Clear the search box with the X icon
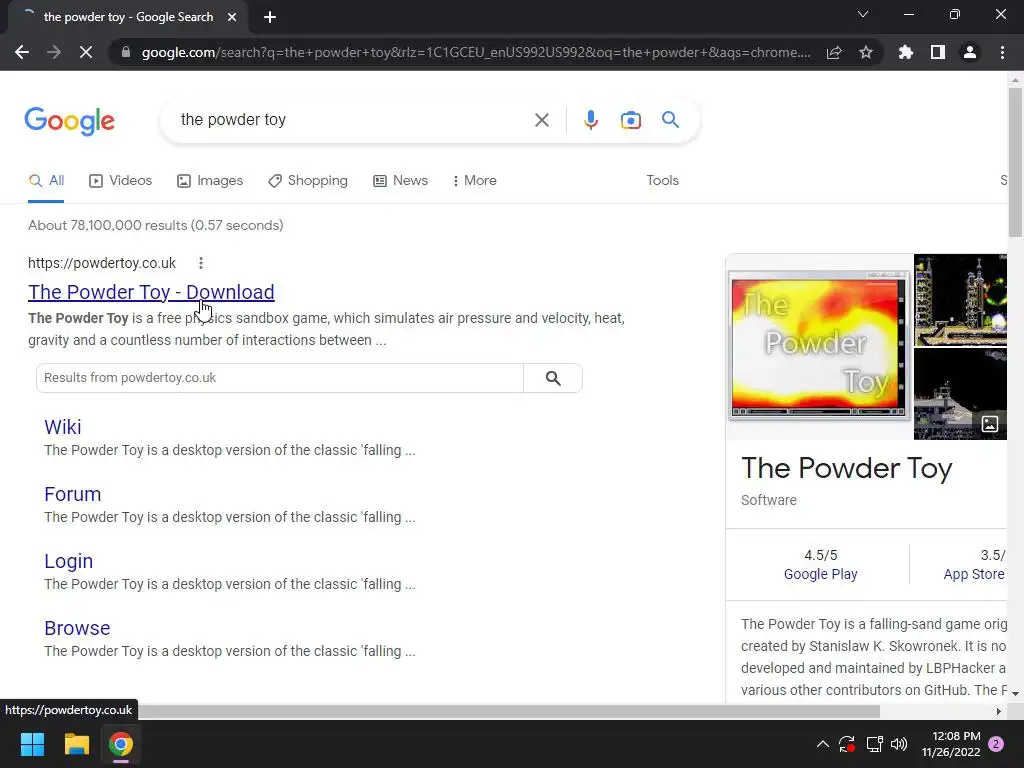Viewport: 1024px width, 768px height. [x=541, y=120]
